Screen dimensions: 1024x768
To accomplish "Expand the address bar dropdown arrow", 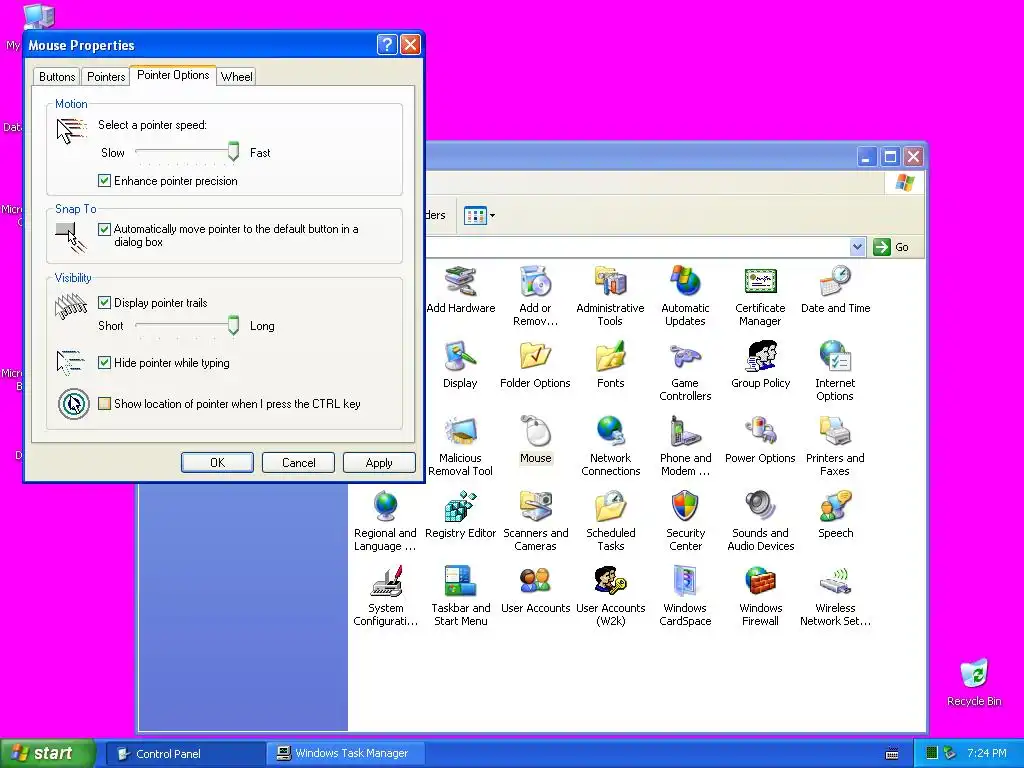I will pyautogui.click(x=858, y=247).
